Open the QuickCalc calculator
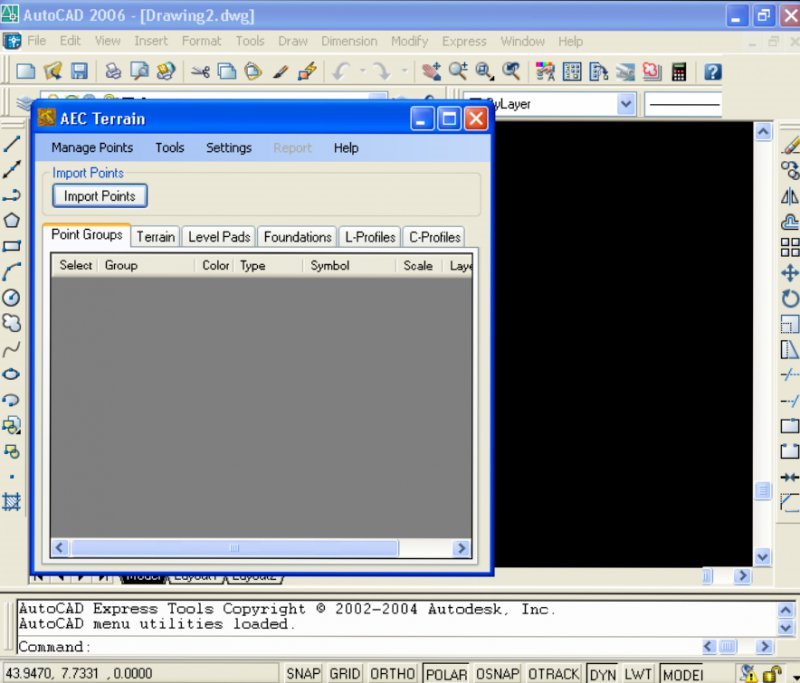The image size is (800, 683). (679, 71)
